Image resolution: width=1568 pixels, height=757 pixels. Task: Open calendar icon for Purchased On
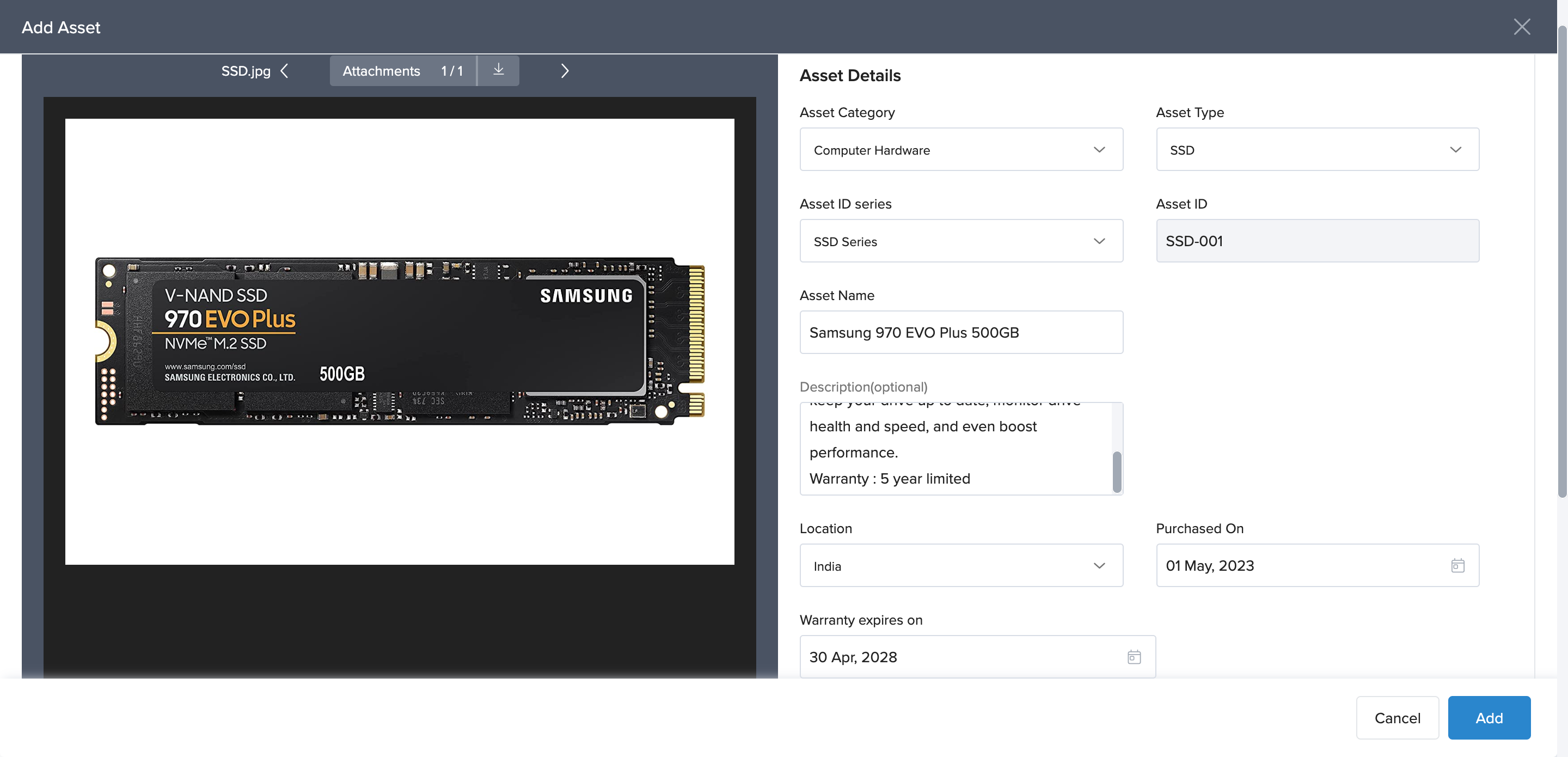click(x=1457, y=565)
